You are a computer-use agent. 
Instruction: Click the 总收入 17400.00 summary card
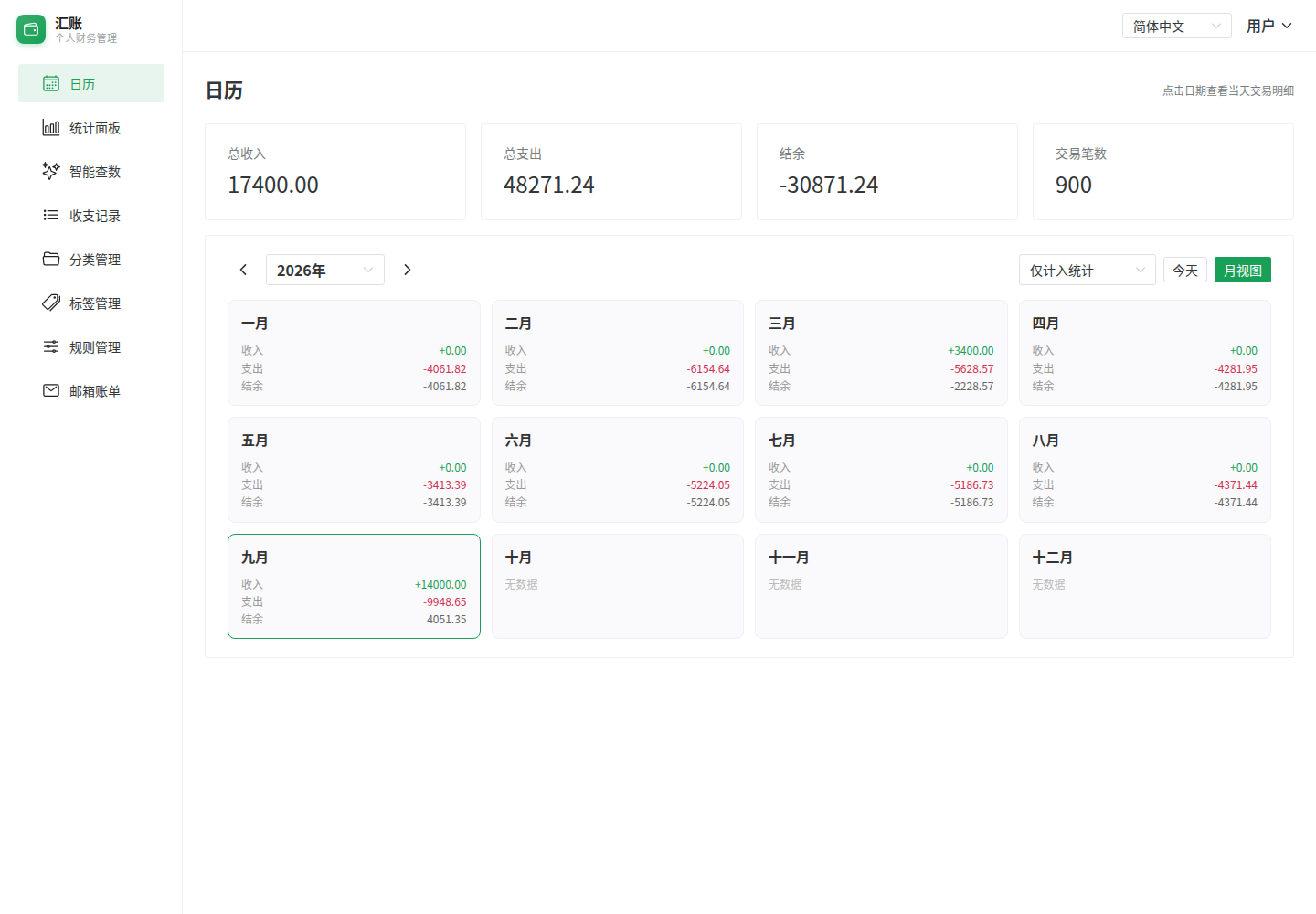(335, 172)
